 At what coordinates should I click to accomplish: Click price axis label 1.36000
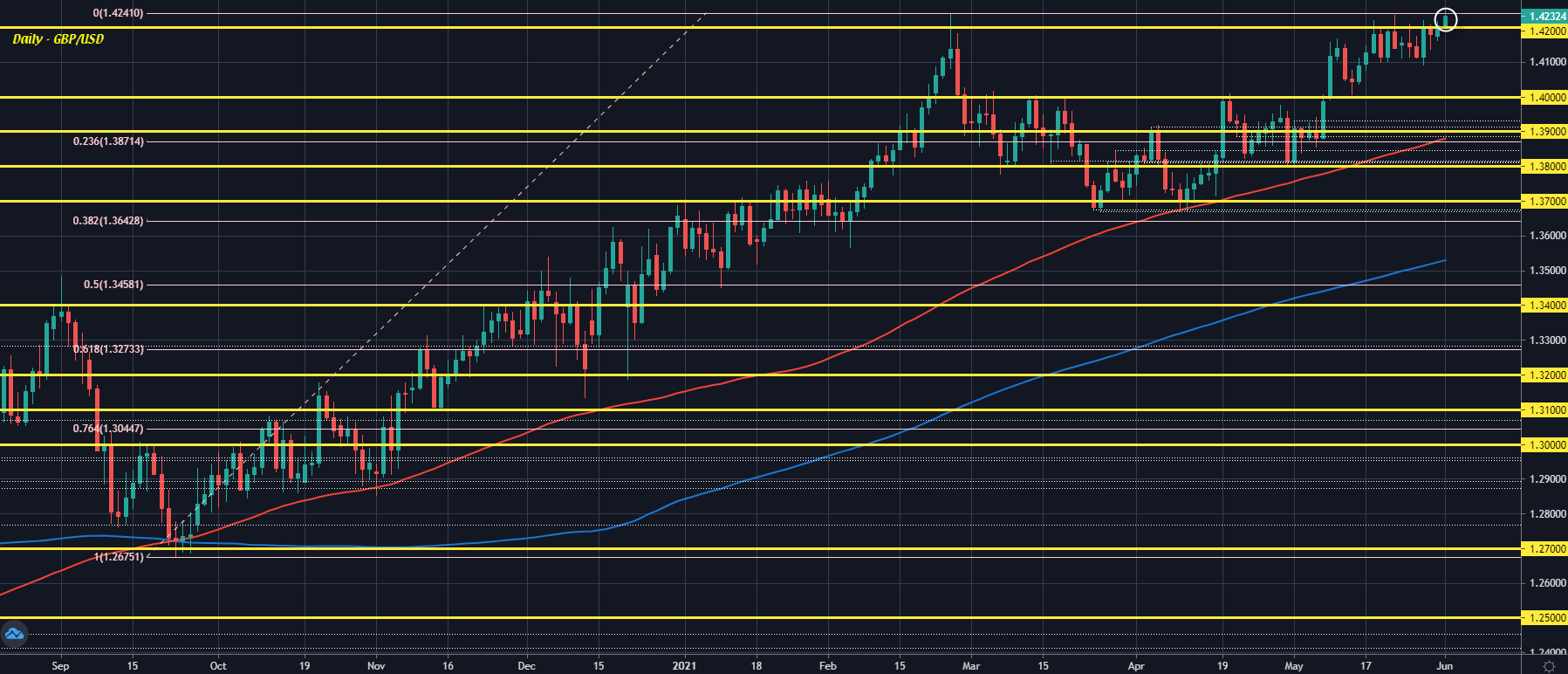coord(1548,236)
